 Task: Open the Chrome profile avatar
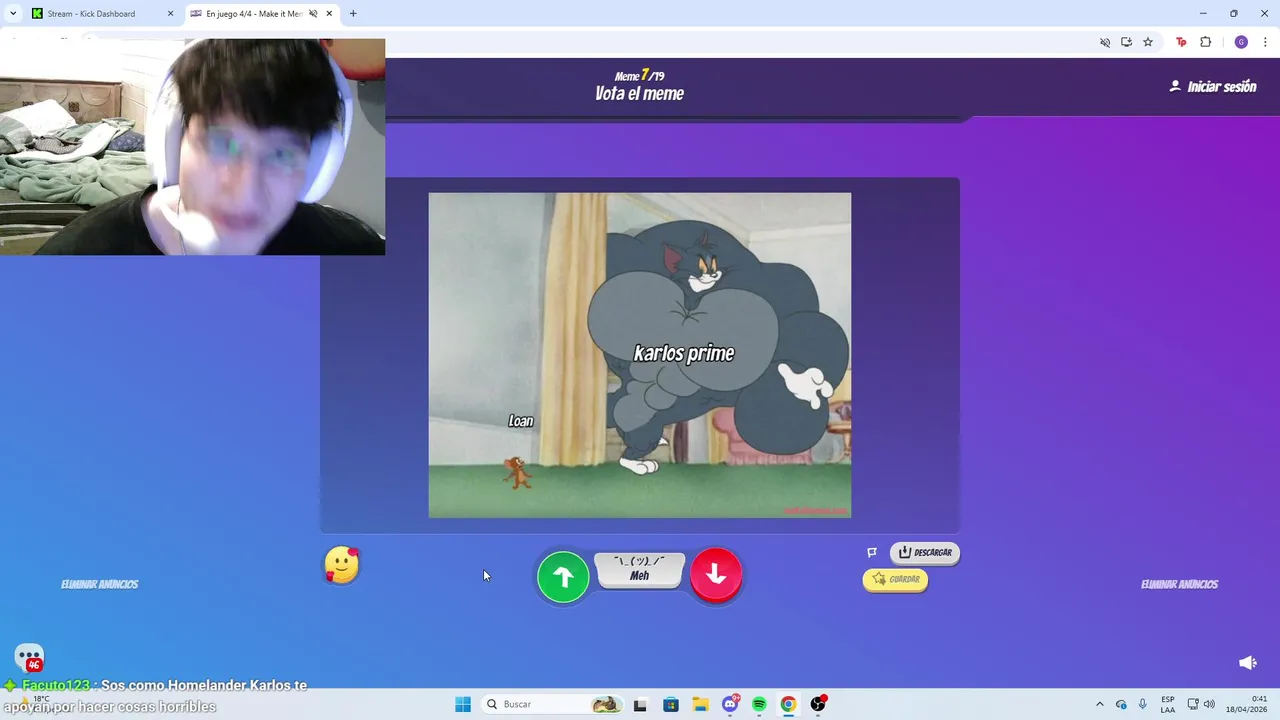[x=1241, y=42]
